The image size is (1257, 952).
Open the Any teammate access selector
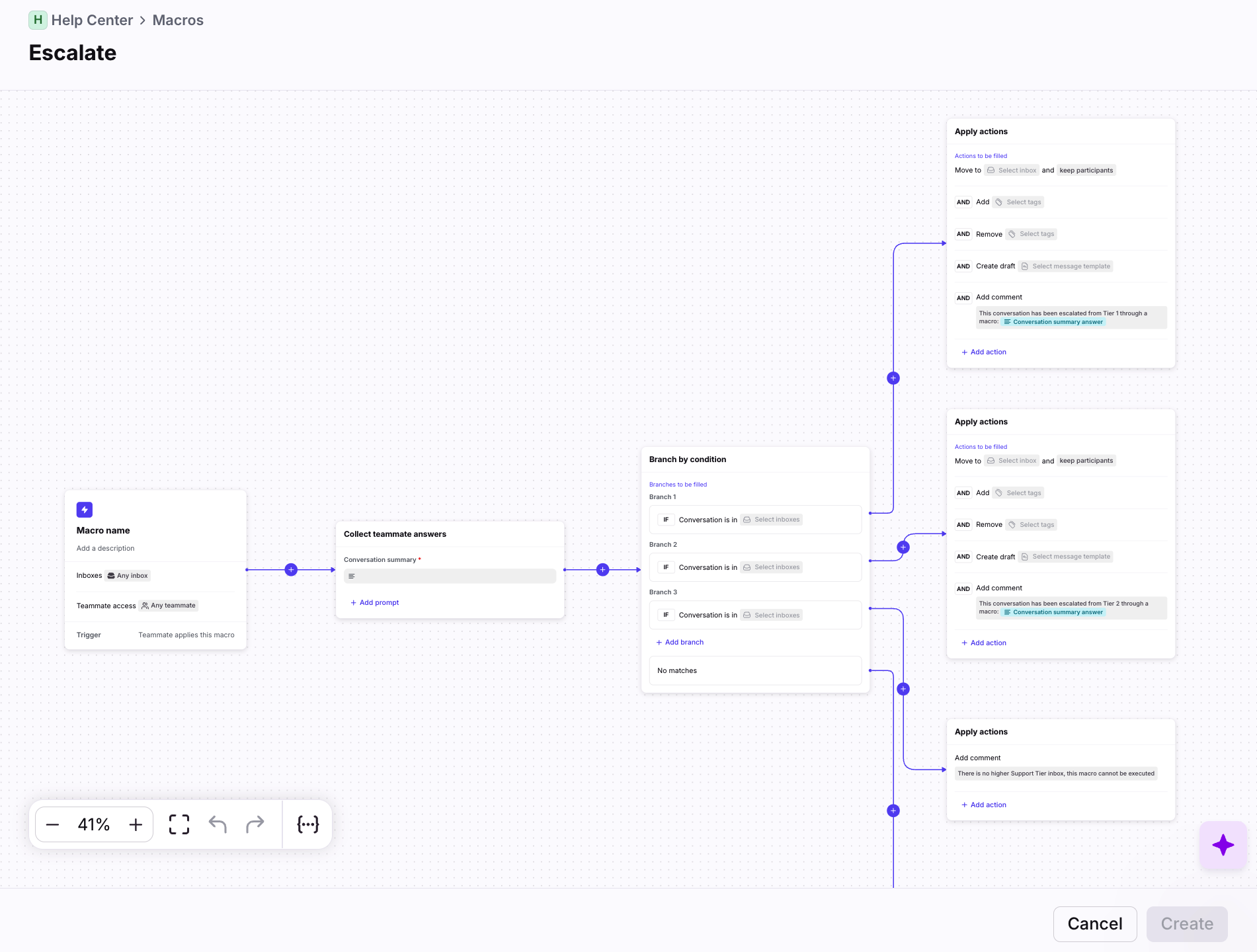tap(169, 606)
